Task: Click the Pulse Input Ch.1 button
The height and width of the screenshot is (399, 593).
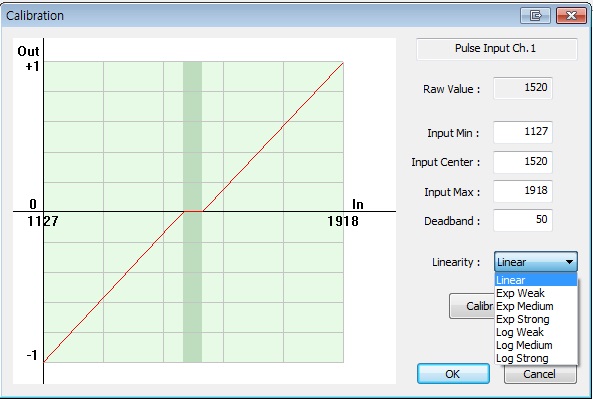Action: coord(497,49)
